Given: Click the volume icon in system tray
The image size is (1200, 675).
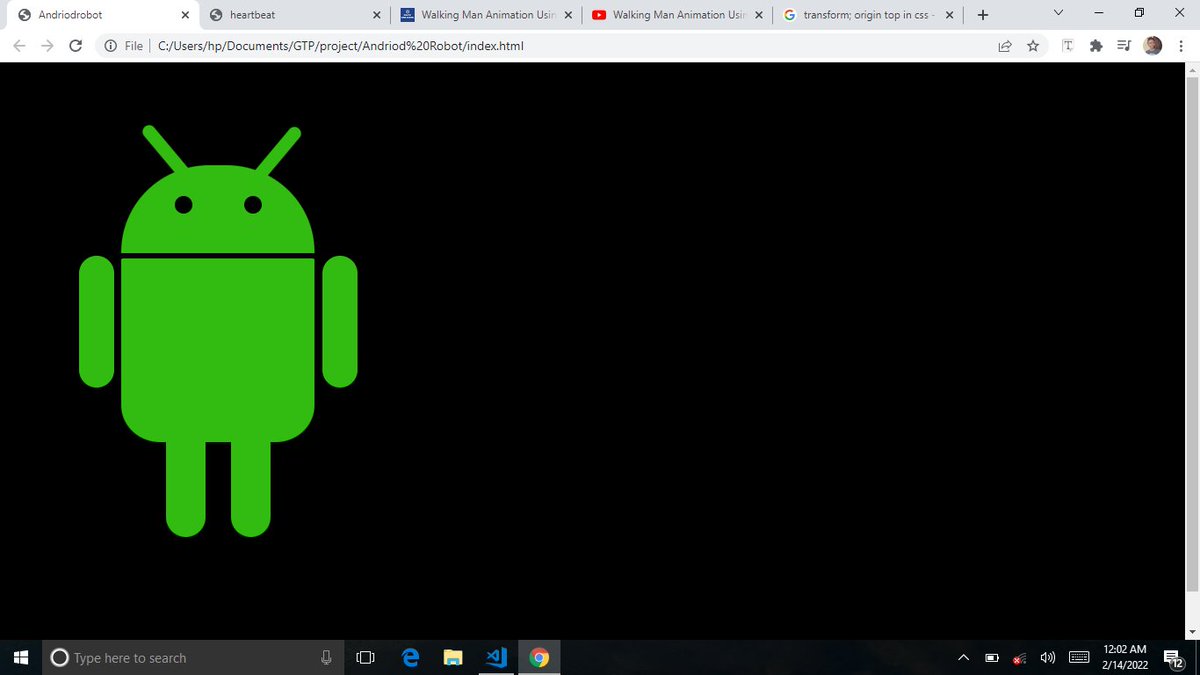Looking at the screenshot, I should tap(1047, 657).
